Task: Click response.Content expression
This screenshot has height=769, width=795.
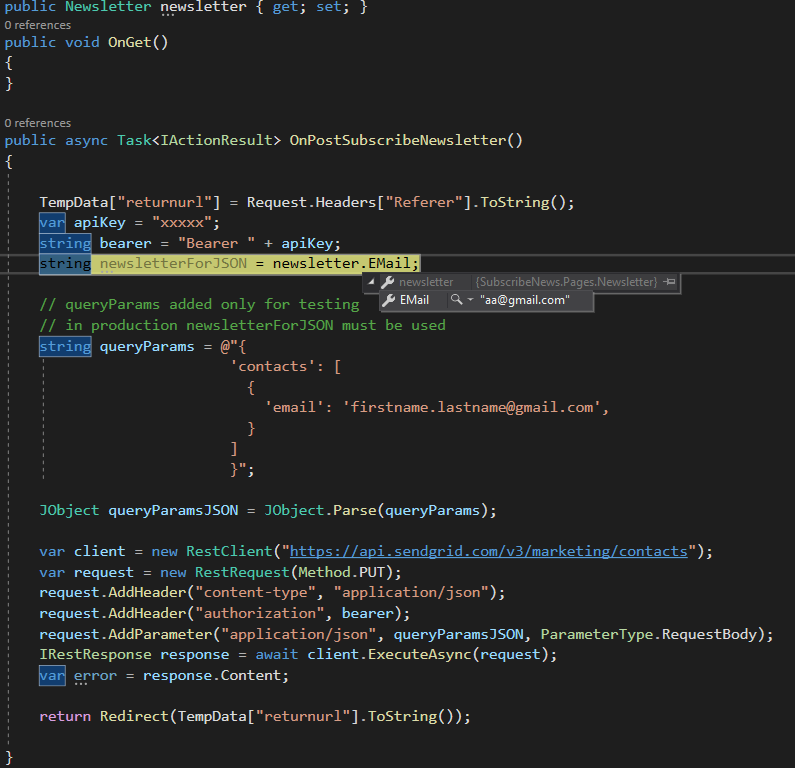Action: 212,676
